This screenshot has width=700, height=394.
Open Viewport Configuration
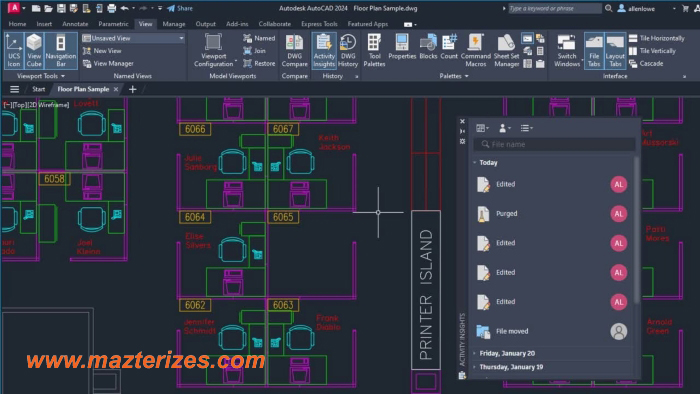(x=213, y=50)
